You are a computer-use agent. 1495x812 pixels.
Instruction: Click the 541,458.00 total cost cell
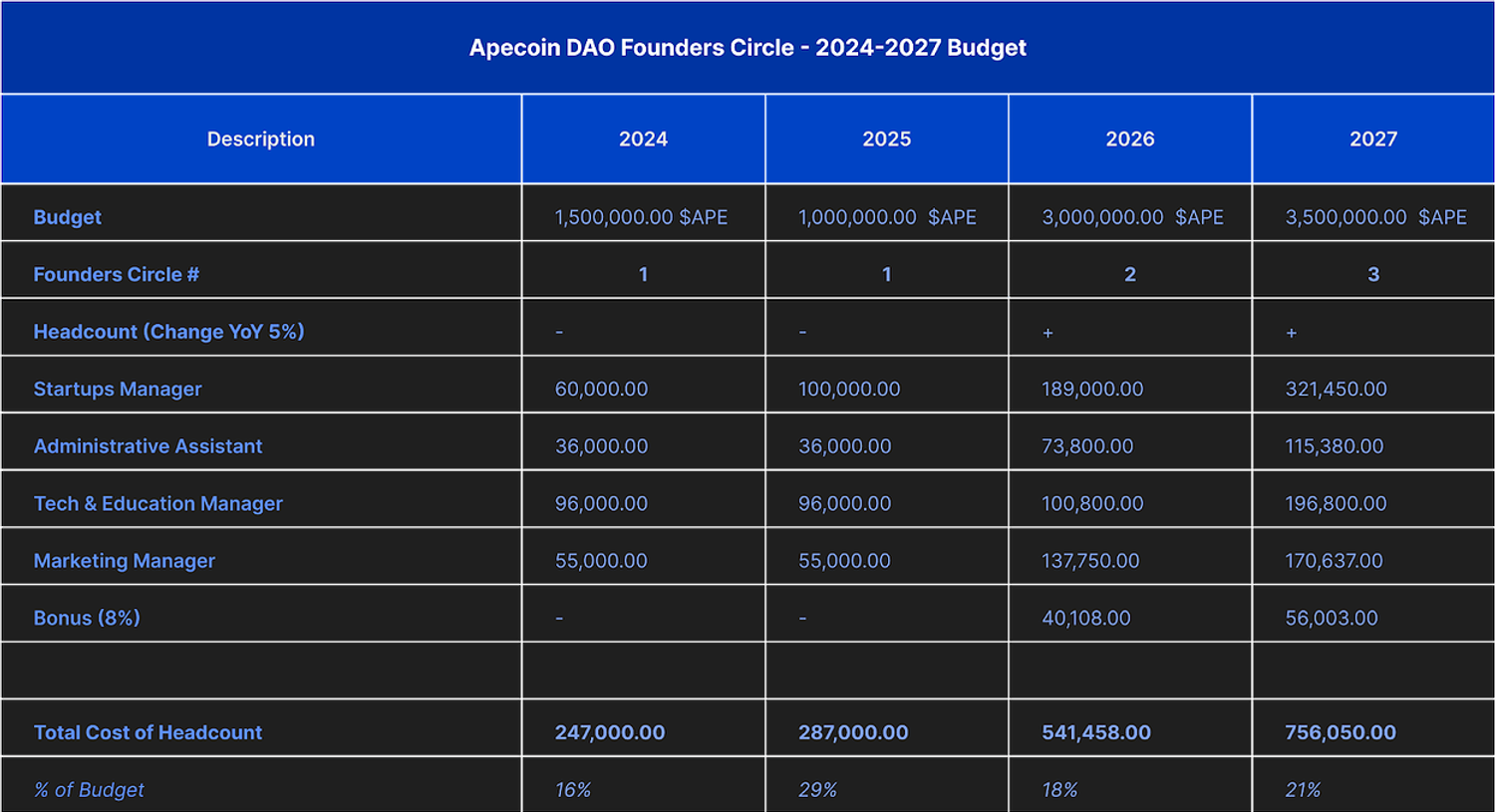tap(1096, 733)
